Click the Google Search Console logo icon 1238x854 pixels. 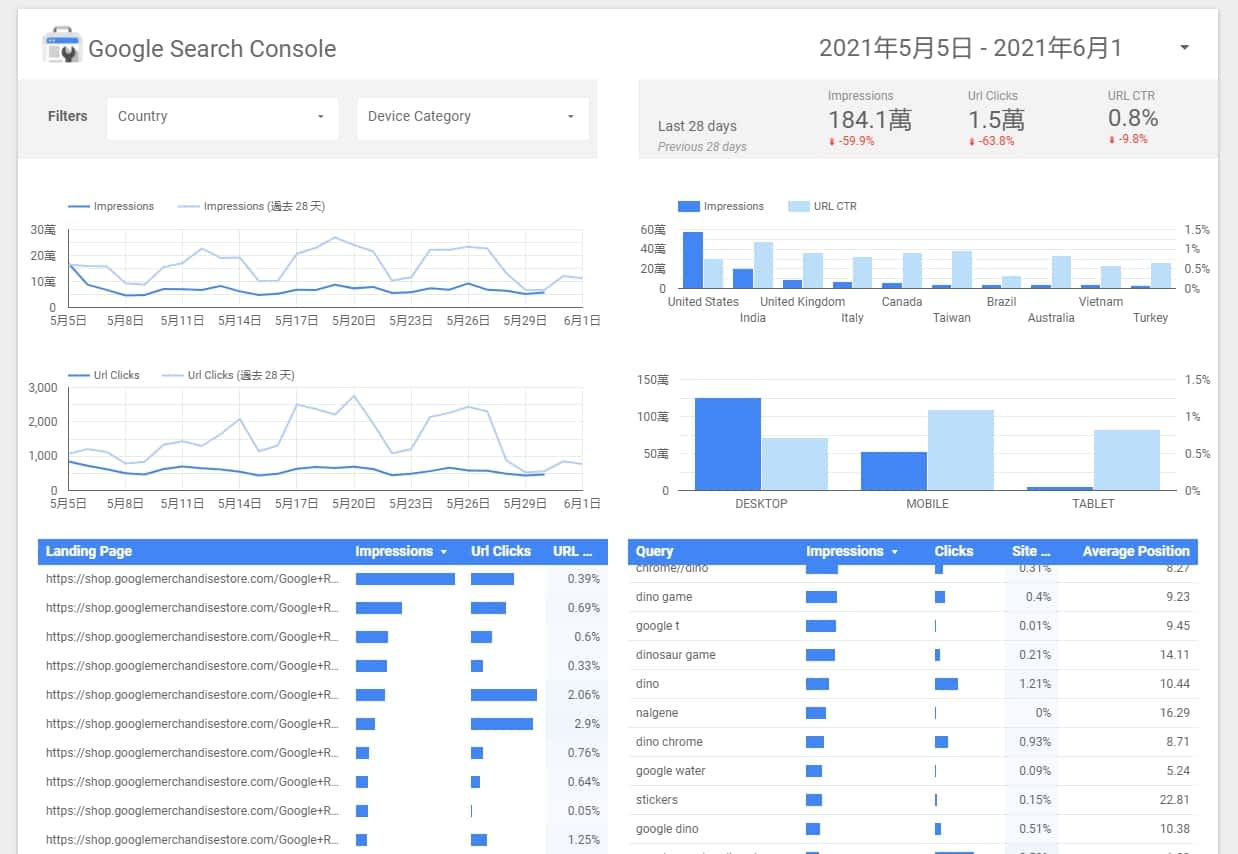tap(62, 47)
